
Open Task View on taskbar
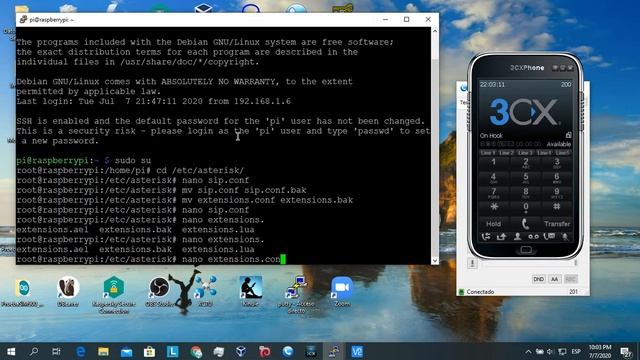57,351
